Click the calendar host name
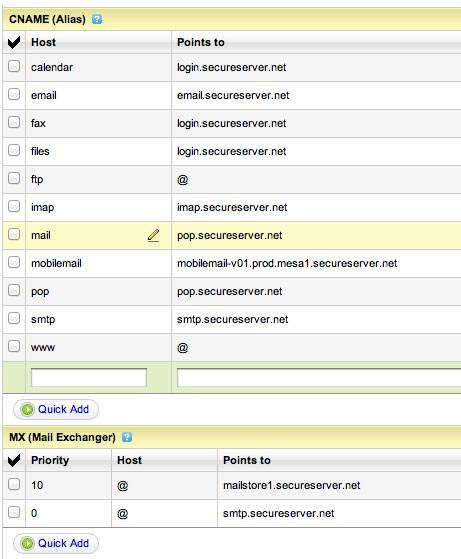This screenshot has height=559, width=461. click(x=52, y=67)
